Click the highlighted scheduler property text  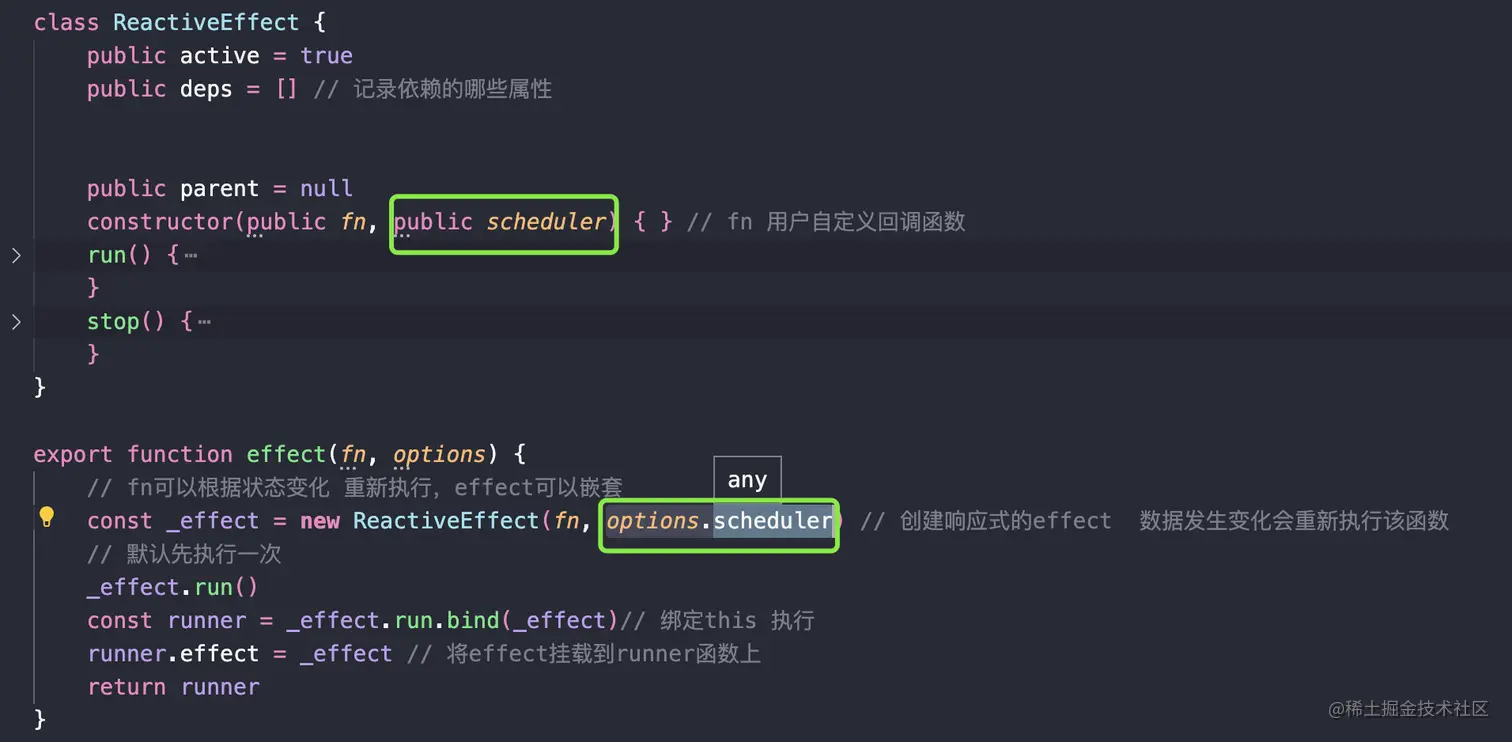click(772, 521)
